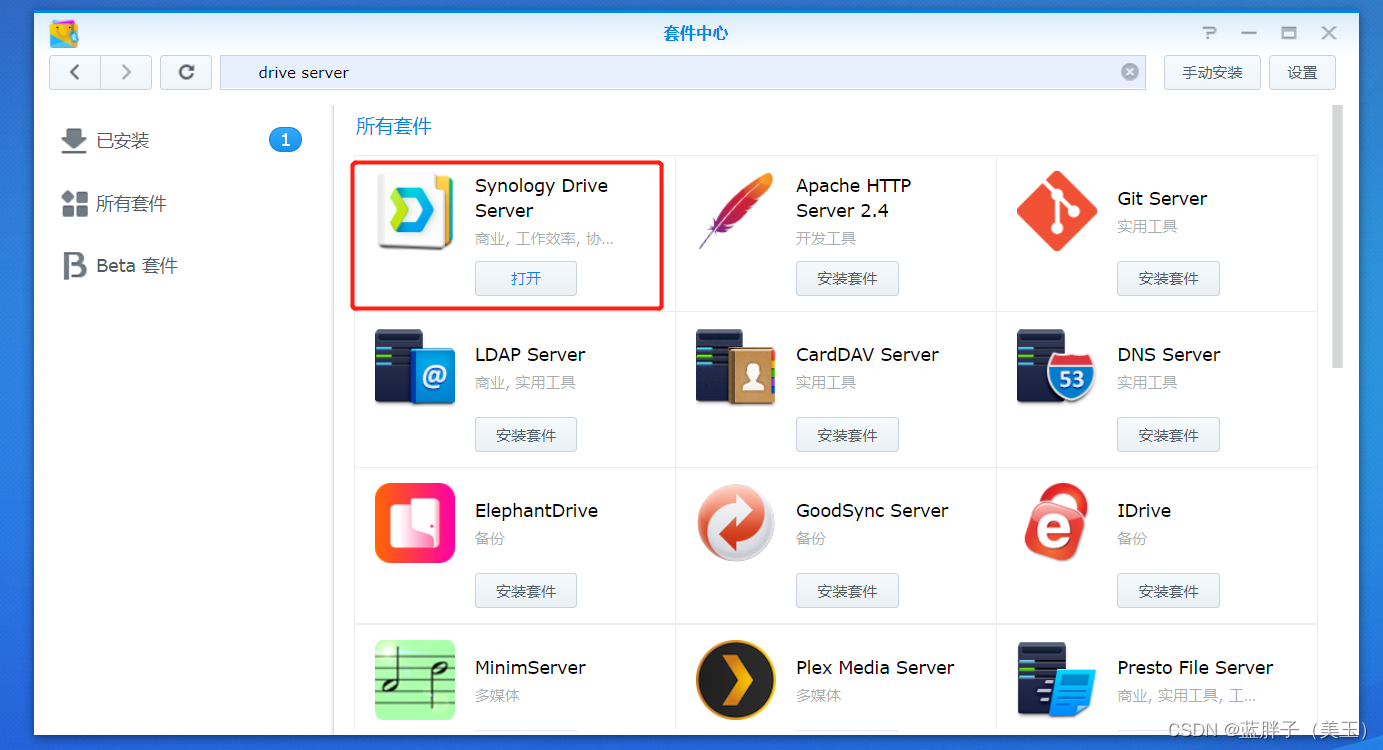Click the Plex Media Server icon
Screen dimensions: 1383x750
736,680
